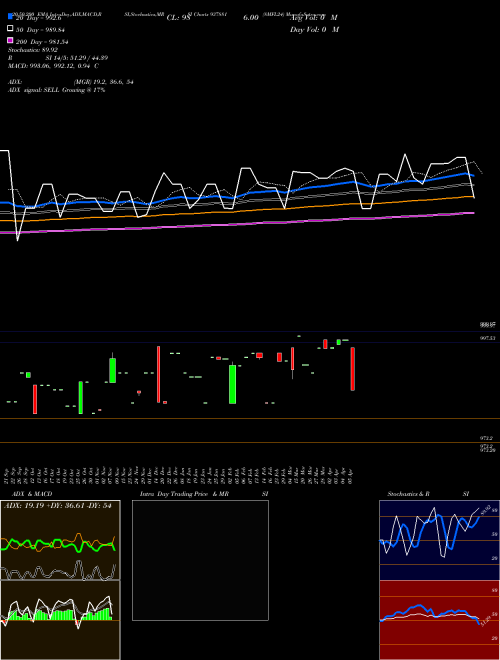The height and width of the screenshot is (660, 500).
Task: Select the '20 Day = 992.6' text
Action: click(x=39, y=18)
